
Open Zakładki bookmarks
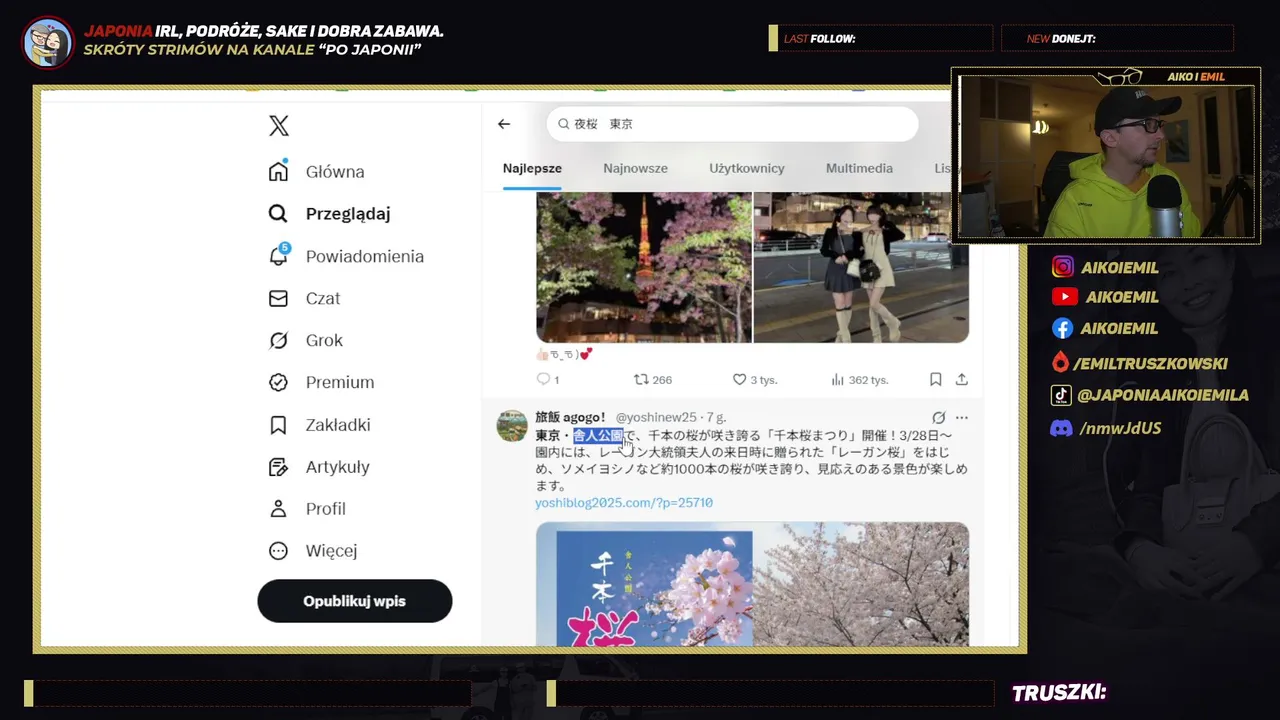(319, 425)
